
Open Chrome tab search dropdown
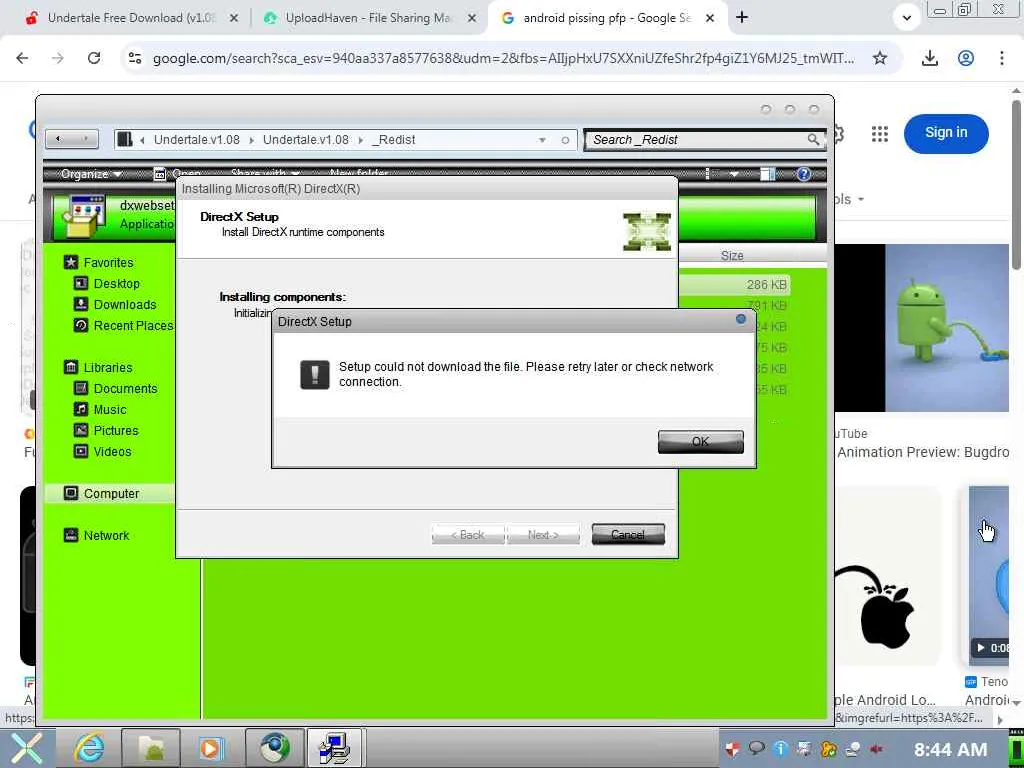pos(906,18)
